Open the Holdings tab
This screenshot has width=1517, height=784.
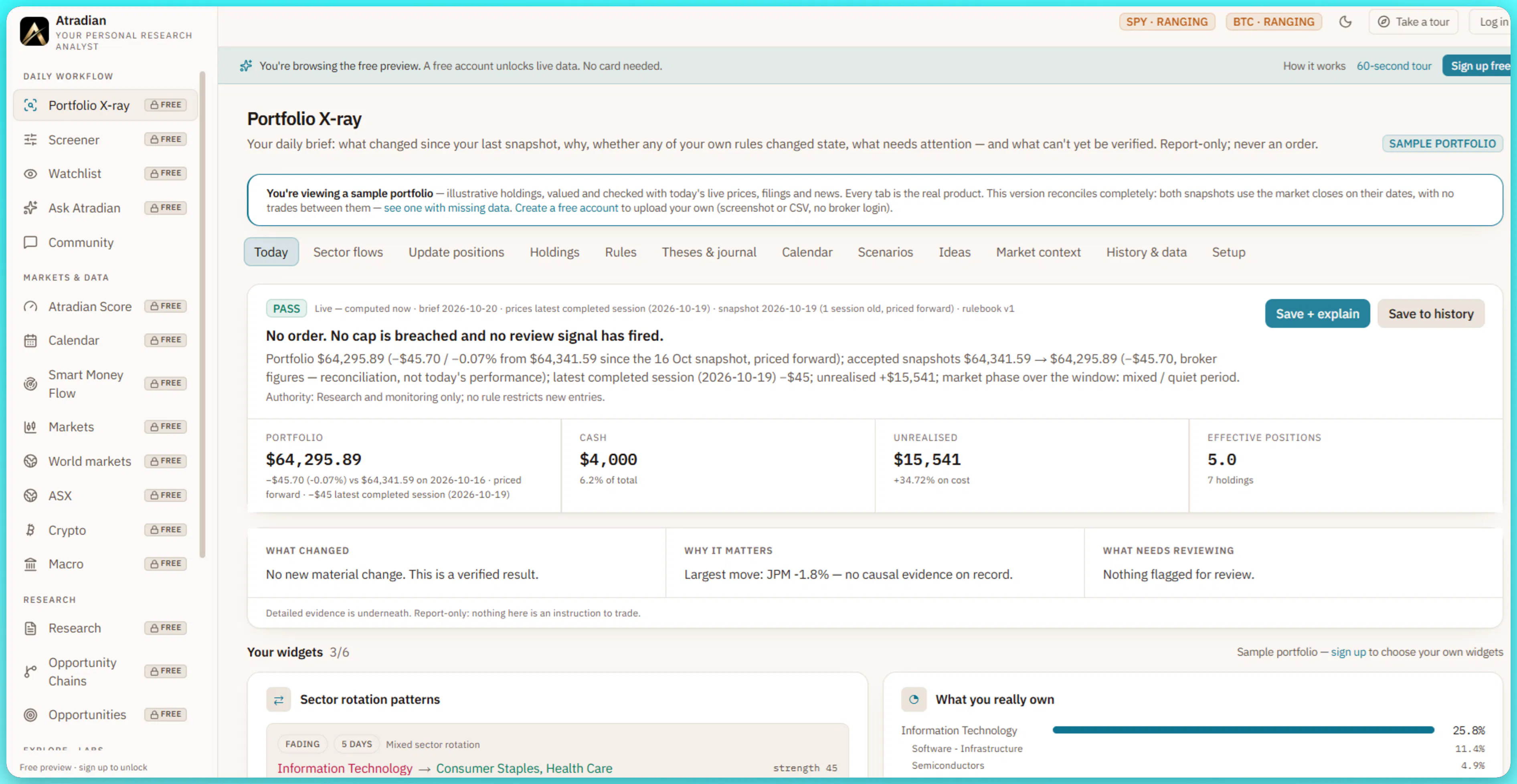pos(554,252)
